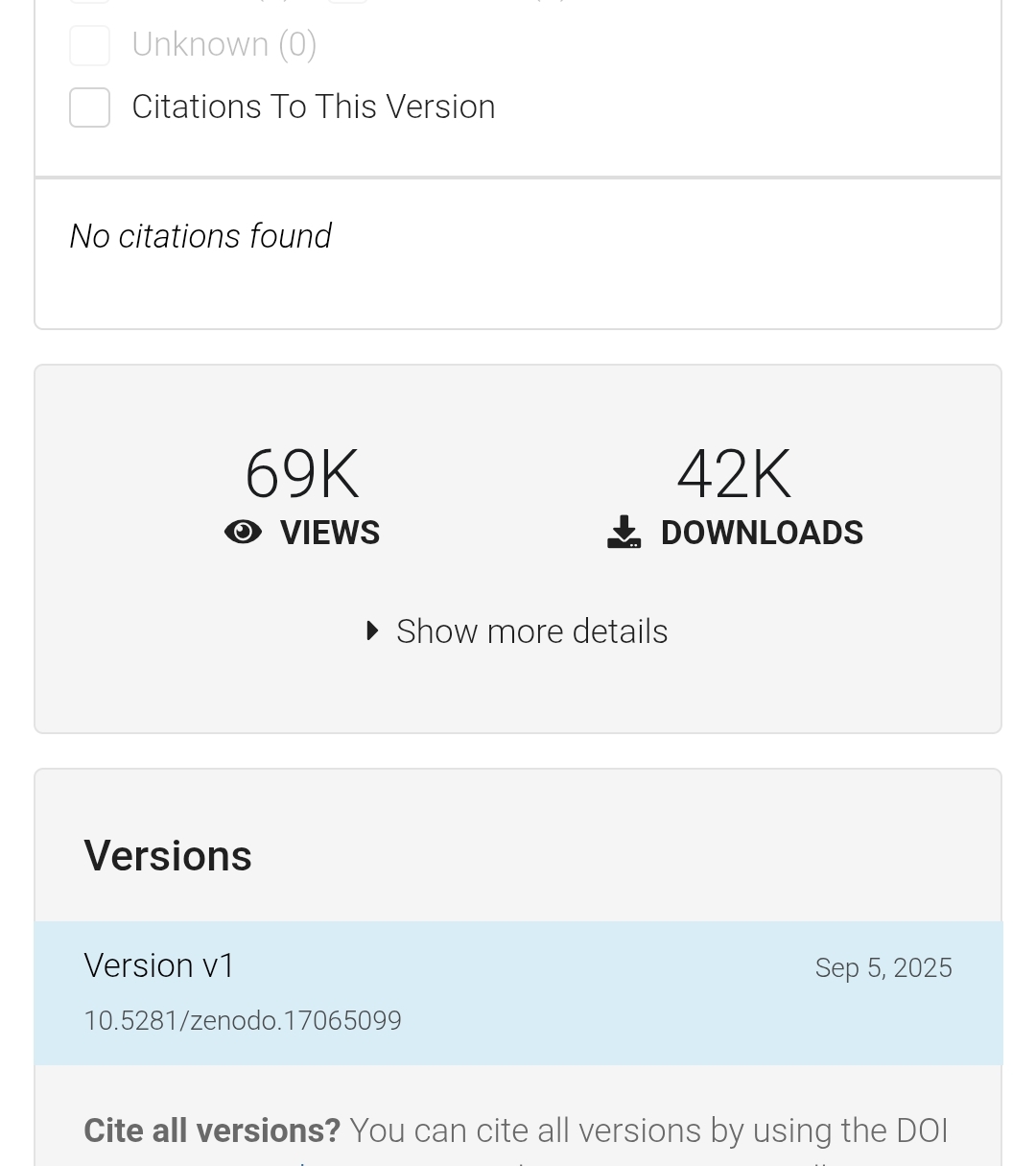The width and height of the screenshot is (1036, 1166).
Task: Click the Sep 5, 2025 version date
Action: tap(883, 967)
